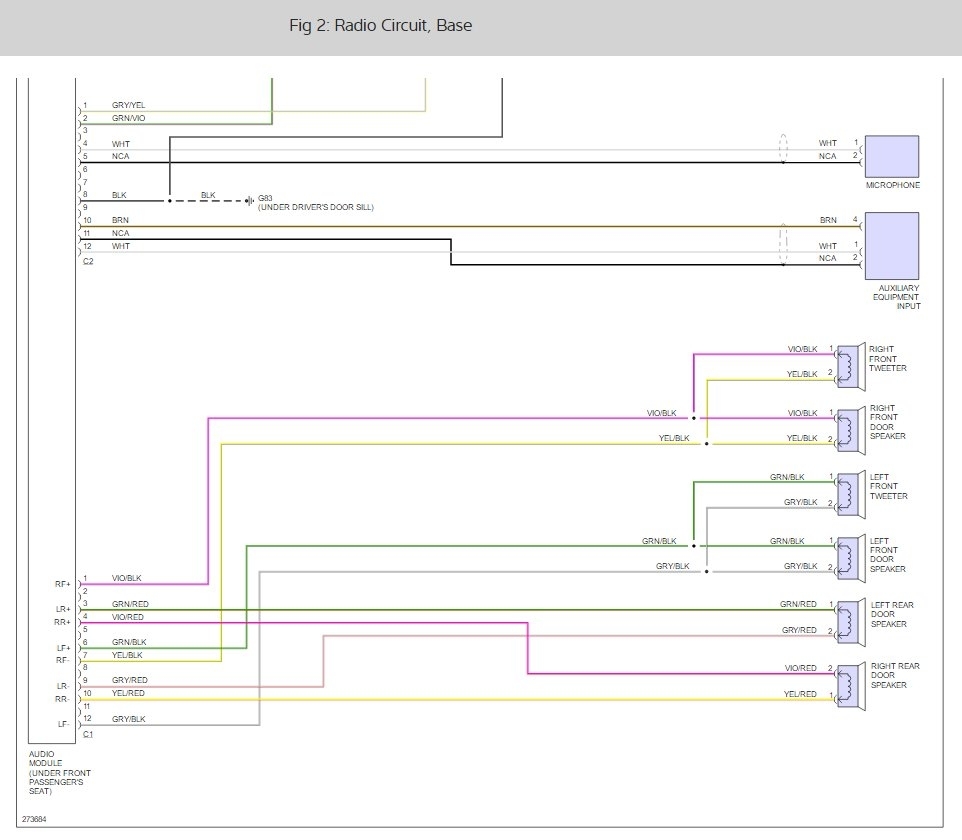
Task: Select the RF+ pin label
Action: (62, 584)
